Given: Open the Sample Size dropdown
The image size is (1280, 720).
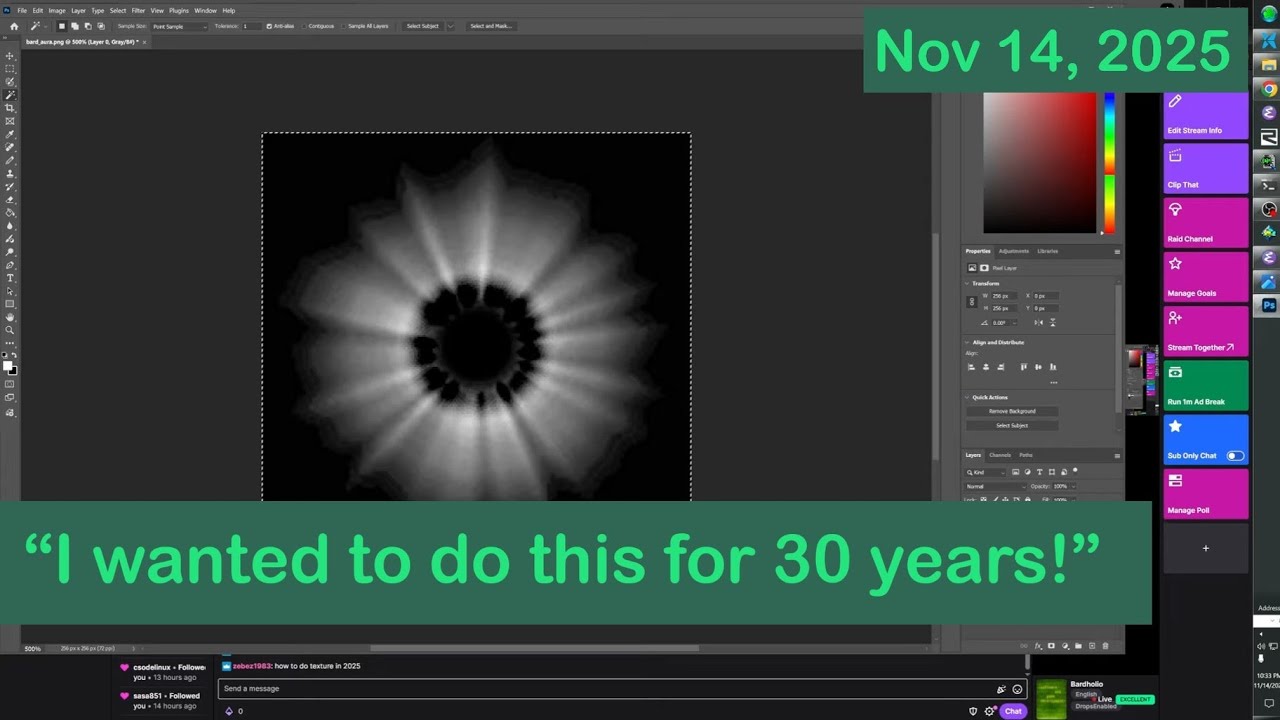Looking at the screenshot, I should pos(179,26).
